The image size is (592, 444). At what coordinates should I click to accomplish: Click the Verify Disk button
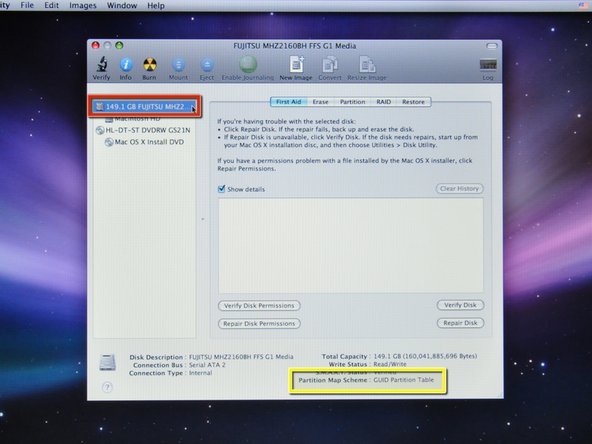460,305
